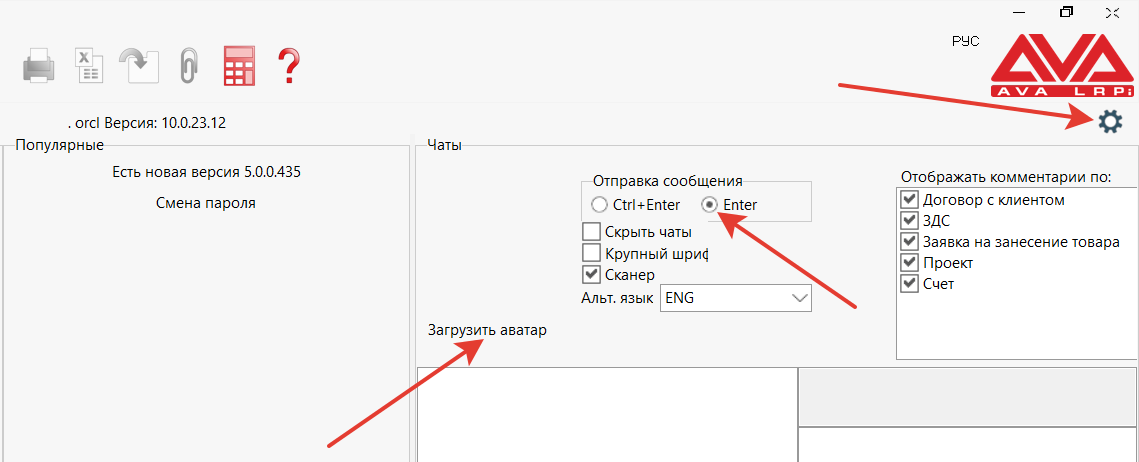Open attachments via paperclip icon
Image resolution: width=1139 pixels, height=462 pixels.
point(188,66)
